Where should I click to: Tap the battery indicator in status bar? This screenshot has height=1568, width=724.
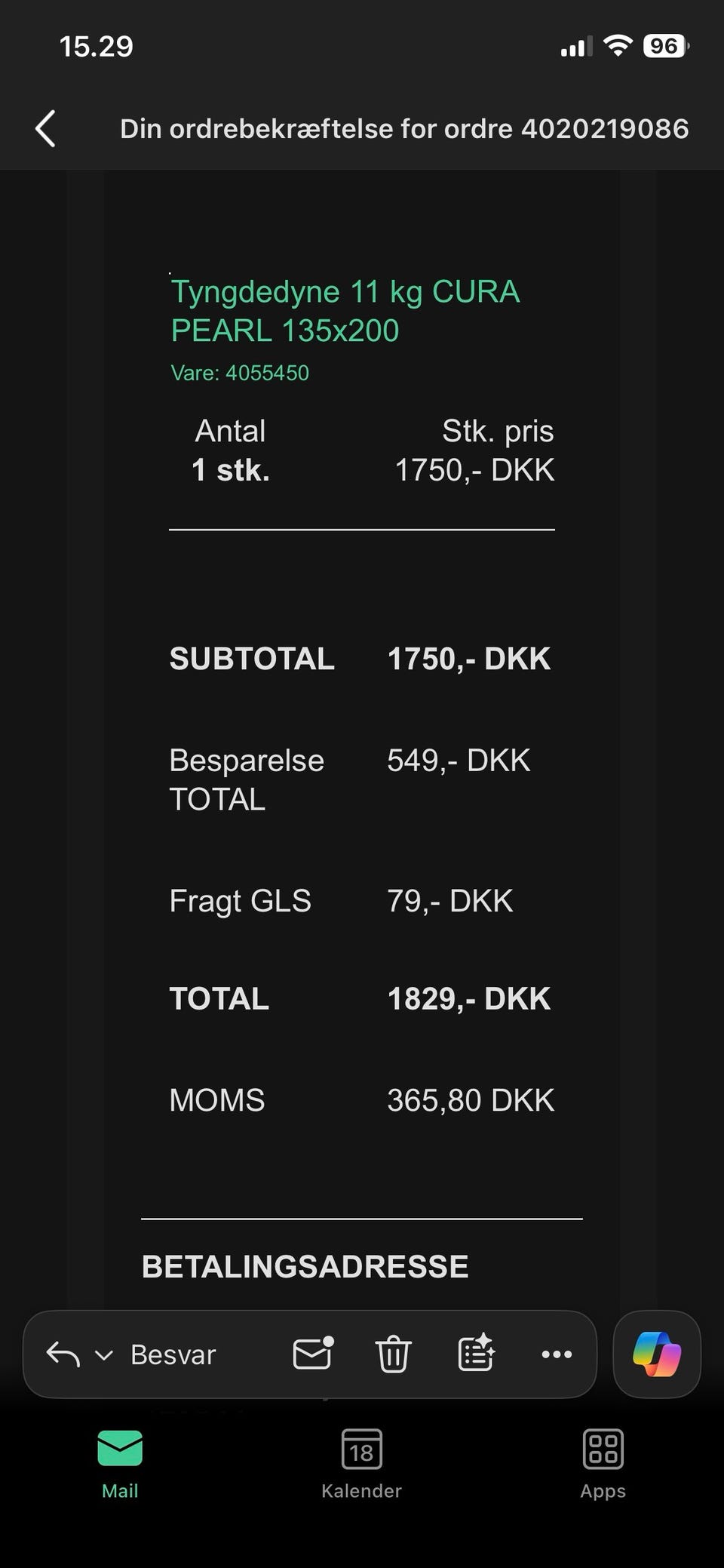(x=664, y=47)
